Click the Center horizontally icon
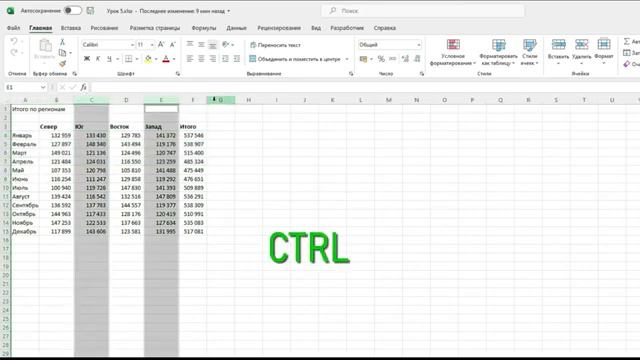This screenshot has width=640, height=360. [201, 59]
